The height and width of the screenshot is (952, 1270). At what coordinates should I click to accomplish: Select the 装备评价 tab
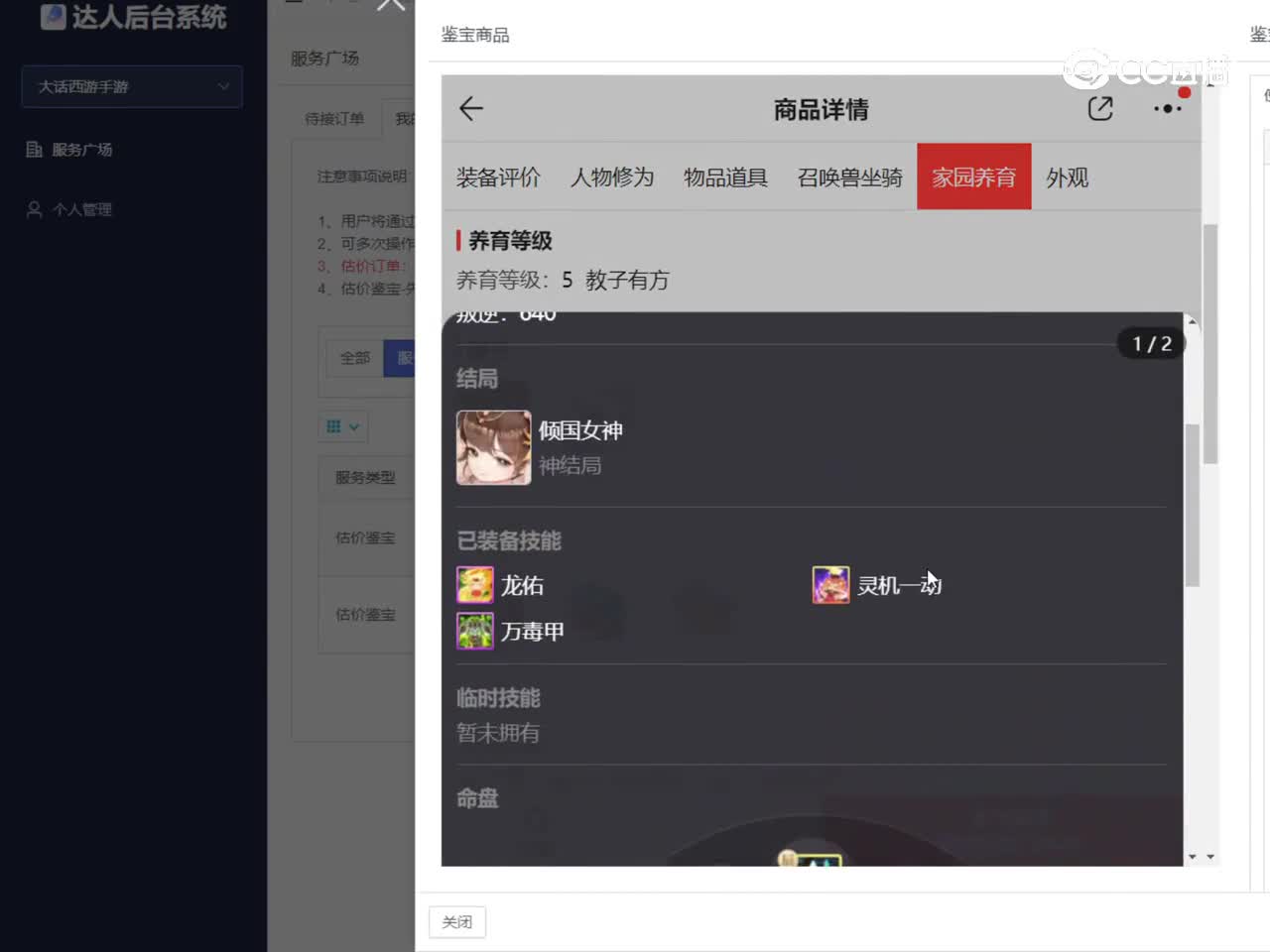[x=498, y=178]
